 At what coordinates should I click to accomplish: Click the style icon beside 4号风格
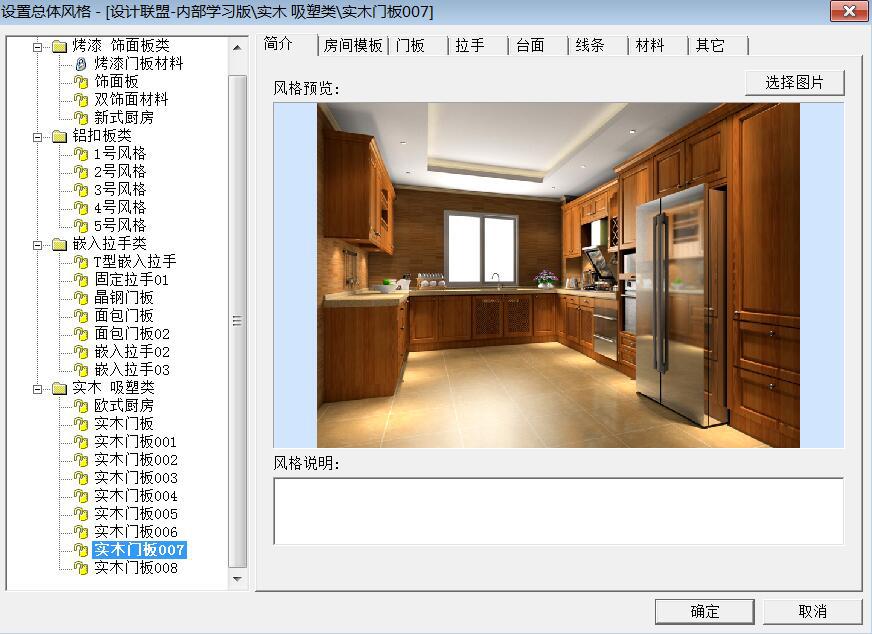point(81,208)
